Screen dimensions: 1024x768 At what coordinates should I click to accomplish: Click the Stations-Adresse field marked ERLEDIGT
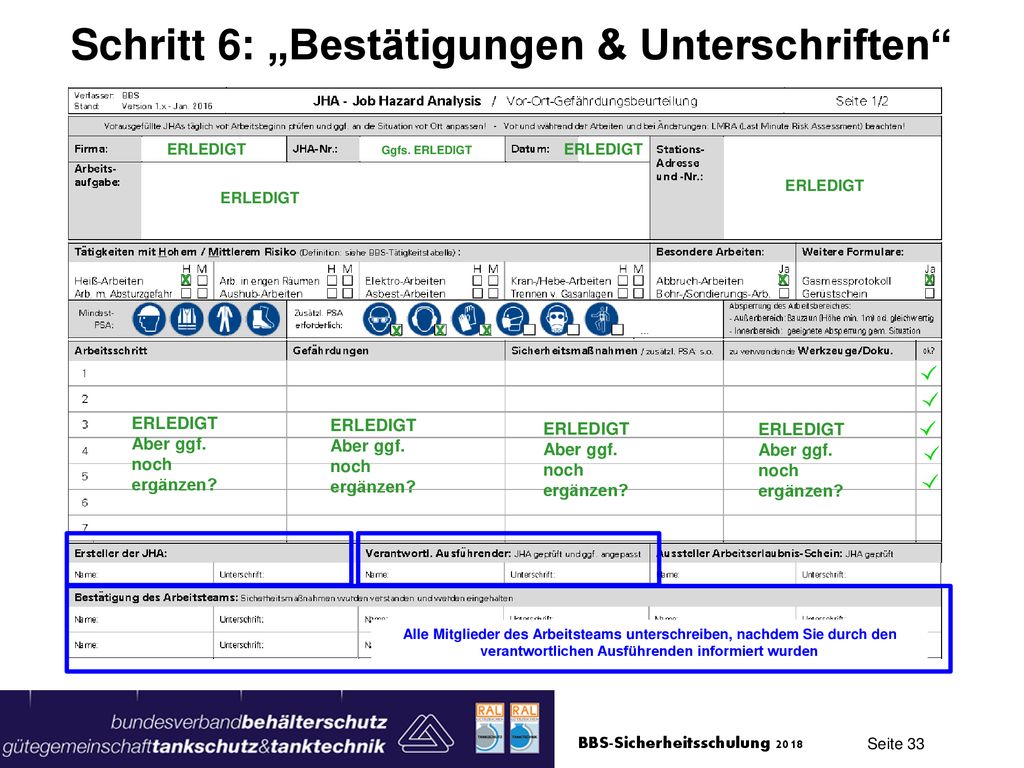pos(832,187)
